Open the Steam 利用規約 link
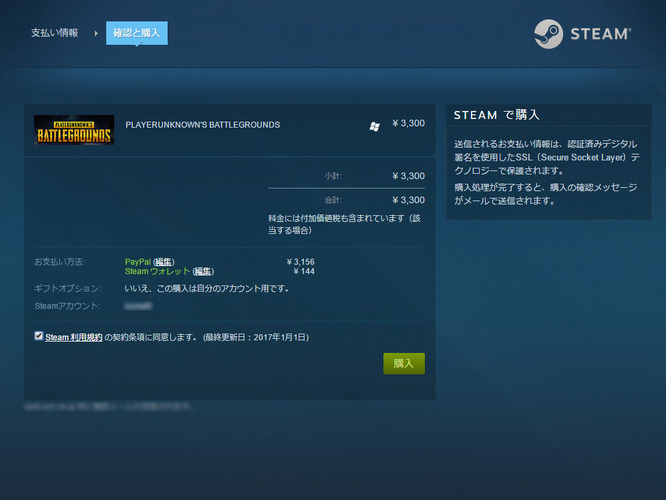Image resolution: width=666 pixels, height=500 pixels. [x=73, y=337]
